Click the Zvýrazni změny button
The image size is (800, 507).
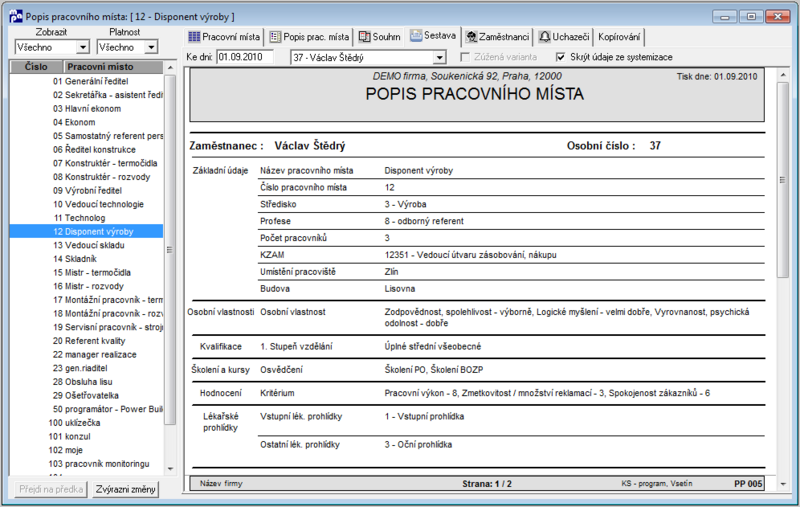tap(126, 490)
